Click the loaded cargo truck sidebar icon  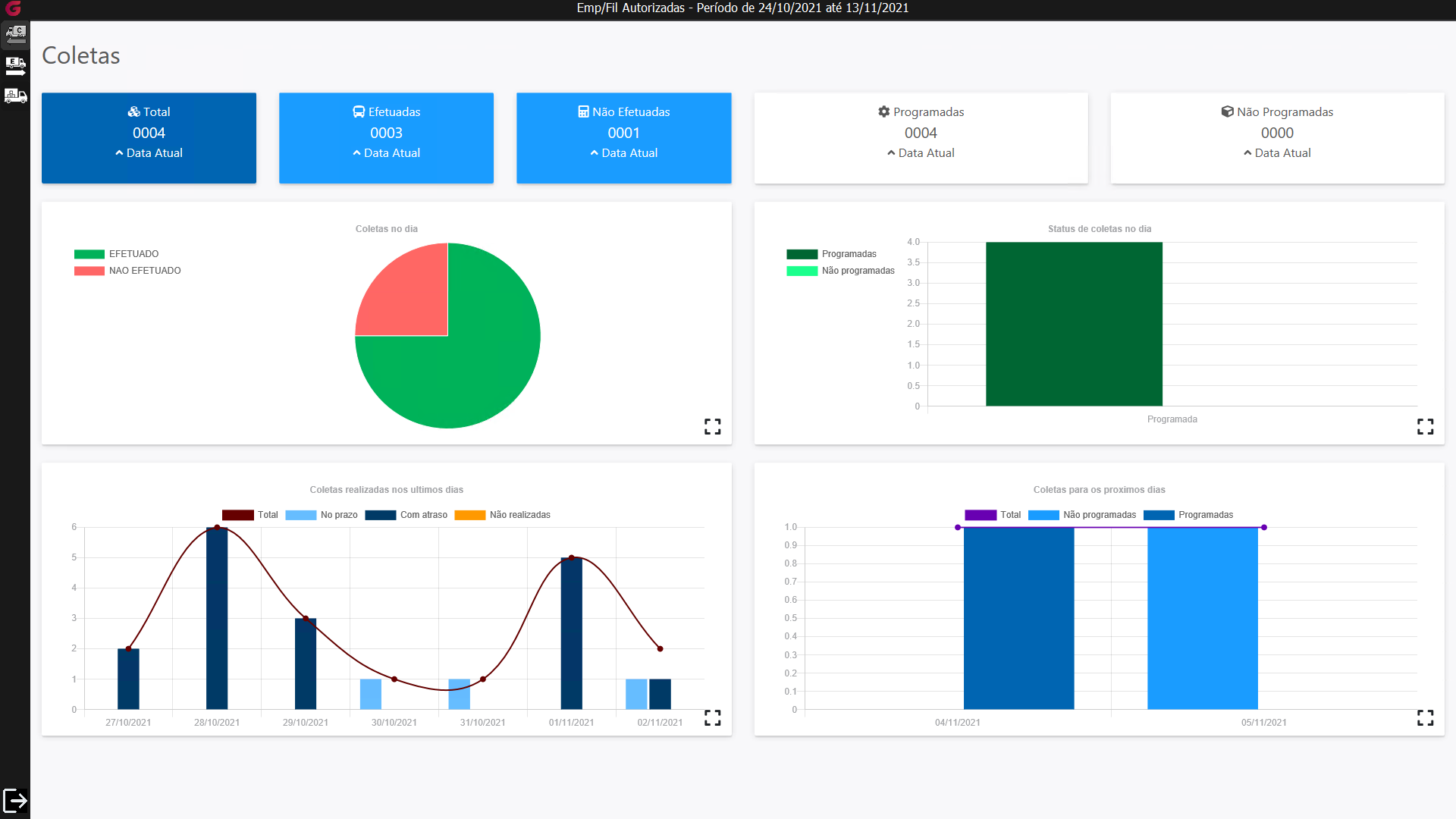point(15,96)
